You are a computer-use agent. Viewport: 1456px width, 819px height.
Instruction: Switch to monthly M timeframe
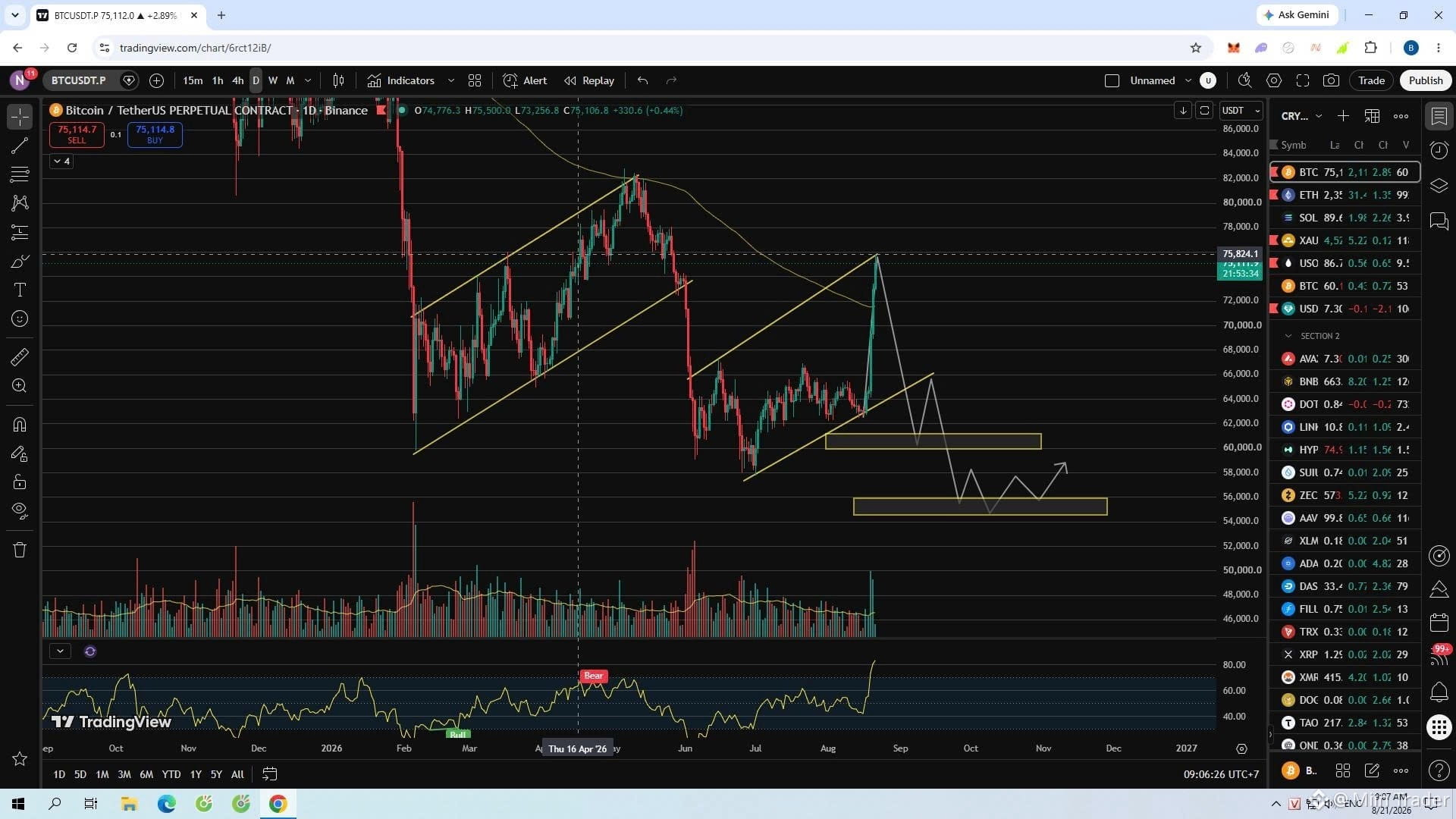click(290, 80)
